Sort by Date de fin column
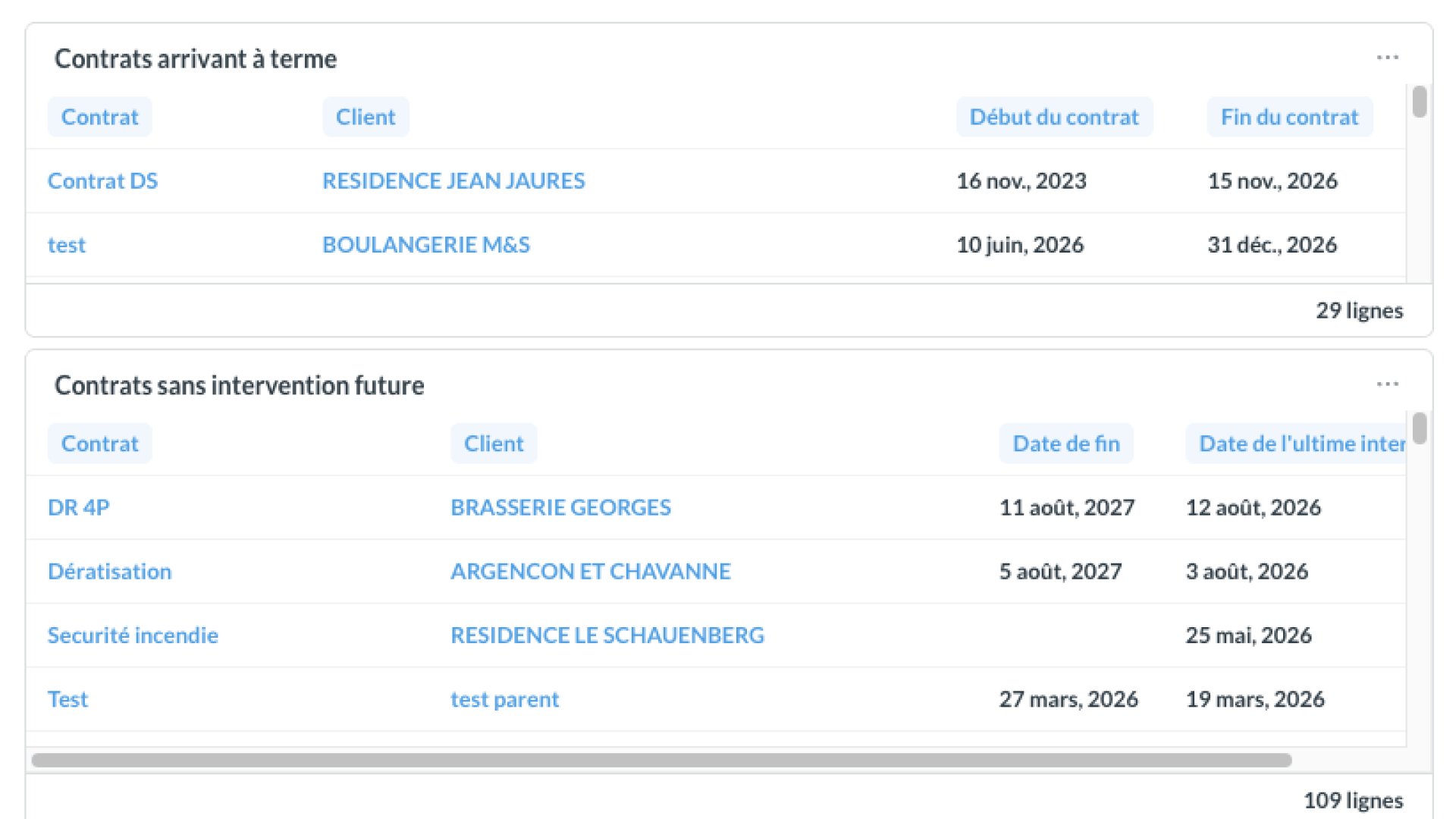1456x819 pixels. (1066, 444)
